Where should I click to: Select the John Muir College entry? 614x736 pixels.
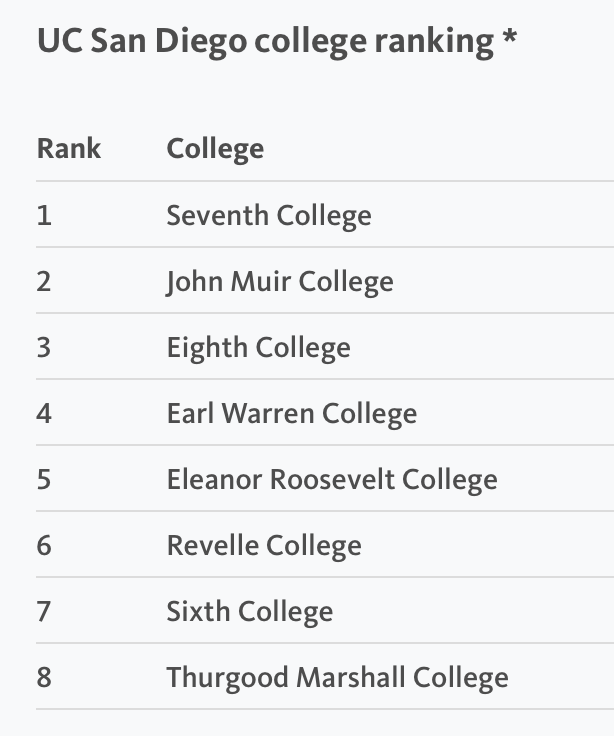coord(280,282)
